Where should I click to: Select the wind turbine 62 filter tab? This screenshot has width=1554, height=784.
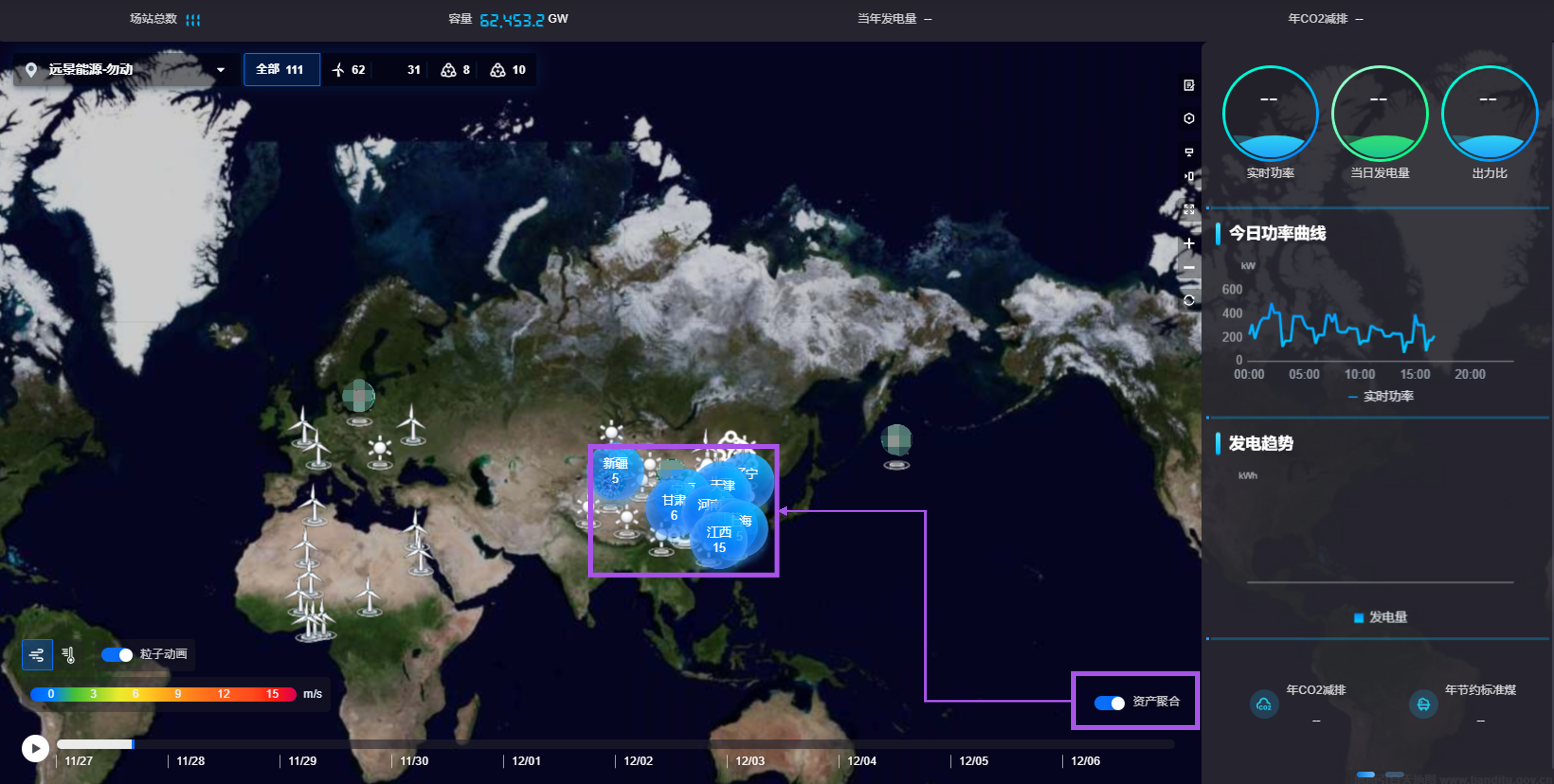pyautogui.click(x=349, y=69)
